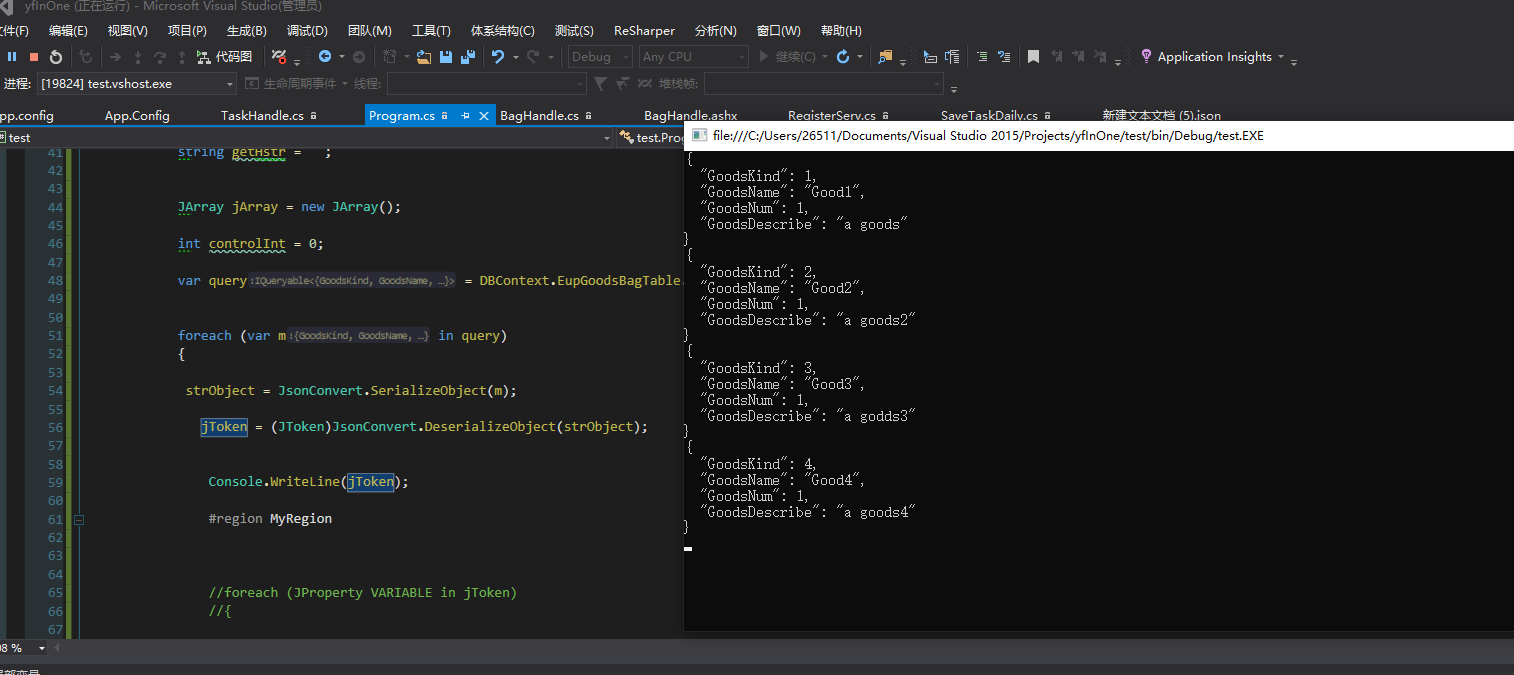
Task: Switch to the BagHandle.cs tab
Action: tap(539, 116)
